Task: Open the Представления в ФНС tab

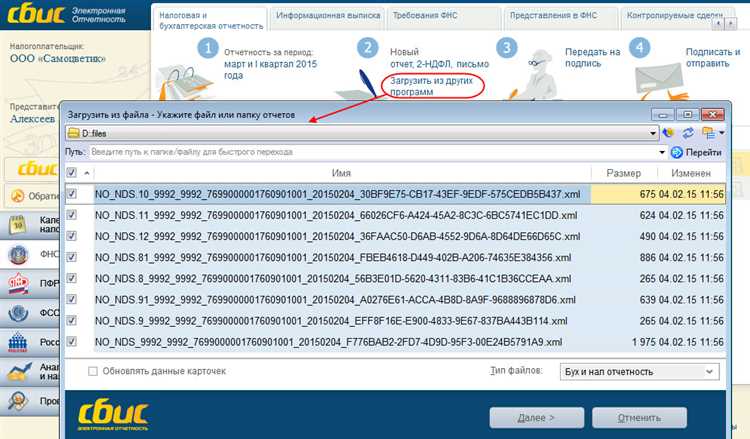Action: (x=553, y=15)
